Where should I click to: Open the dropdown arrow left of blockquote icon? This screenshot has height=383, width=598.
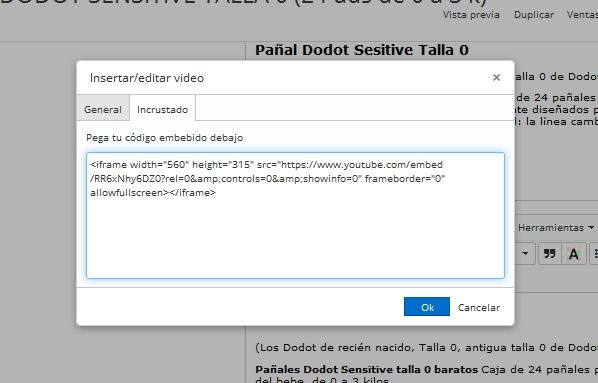[525, 253]
